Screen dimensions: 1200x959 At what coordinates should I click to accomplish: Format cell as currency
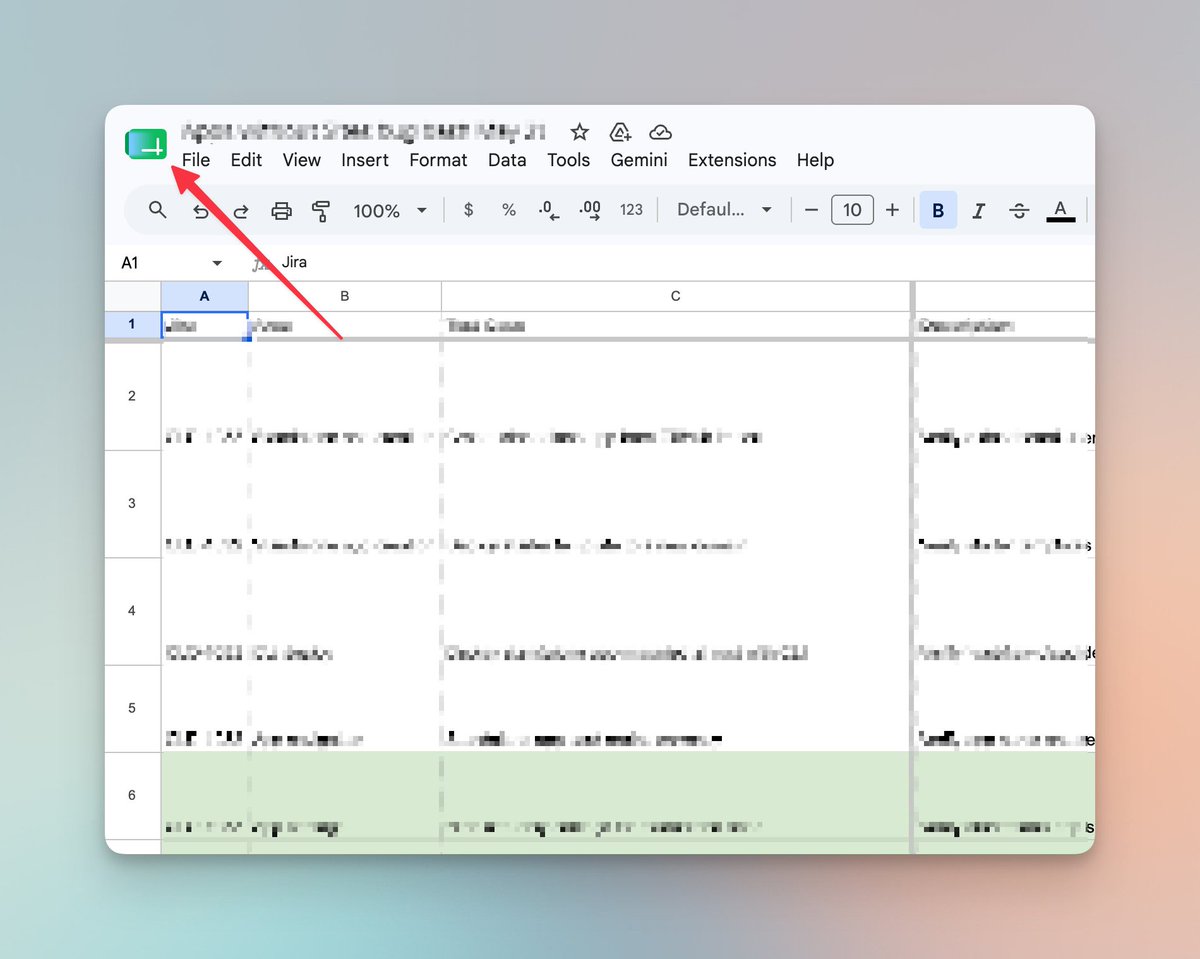click(469, 210)
